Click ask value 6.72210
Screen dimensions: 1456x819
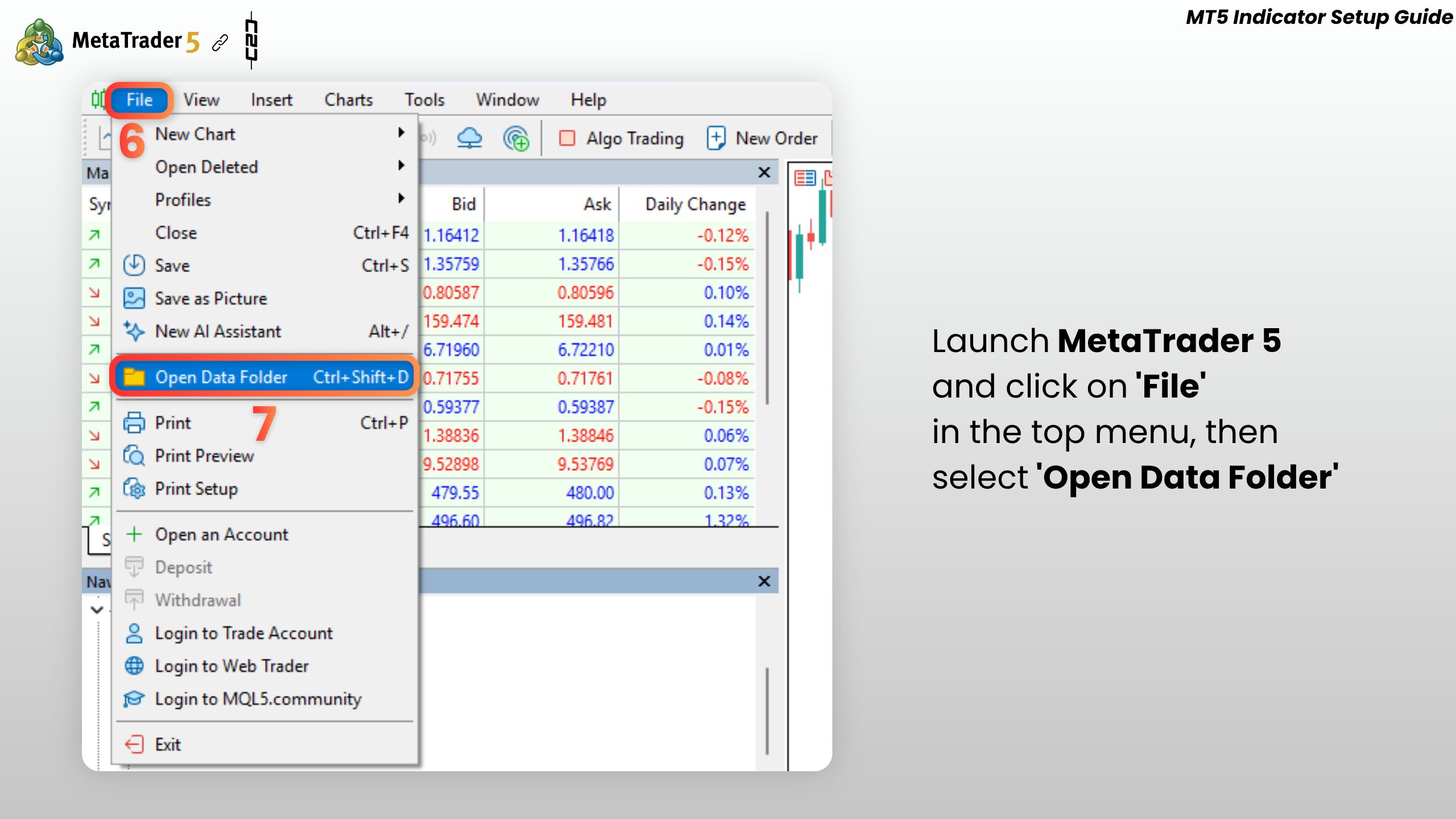(x=586, y=350)
